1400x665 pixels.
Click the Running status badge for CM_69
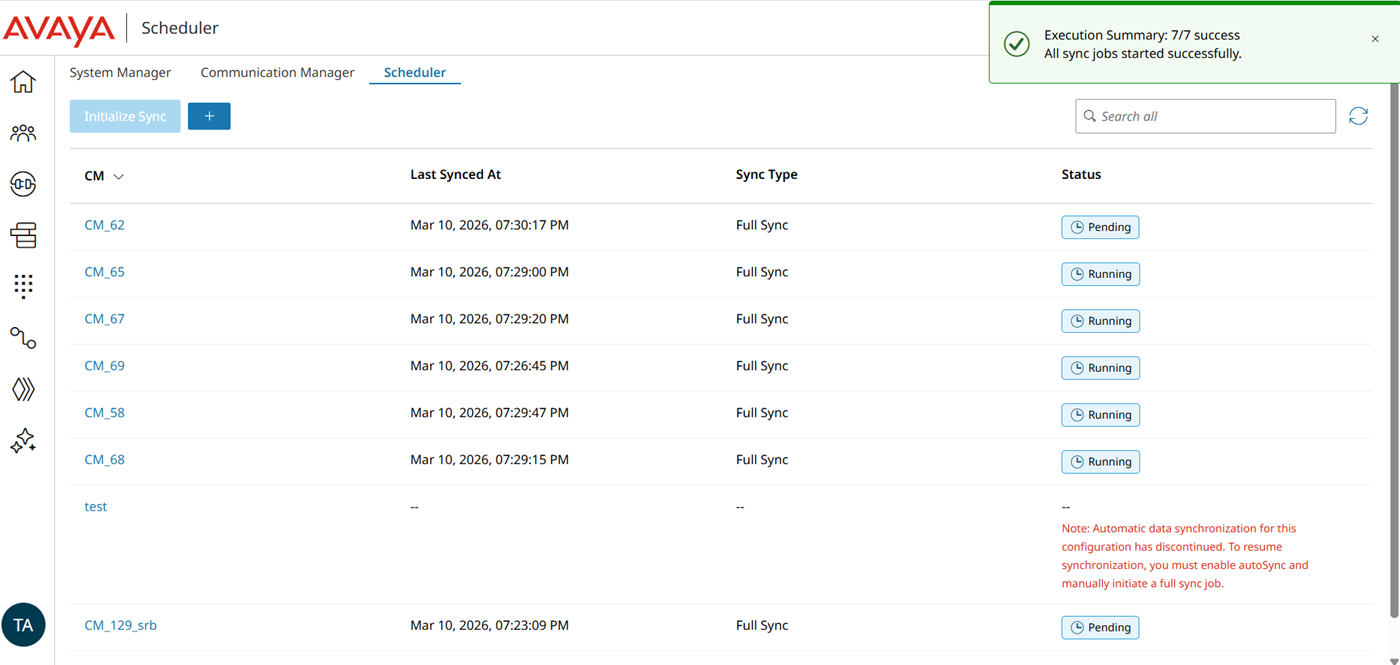click(1100, 368)
